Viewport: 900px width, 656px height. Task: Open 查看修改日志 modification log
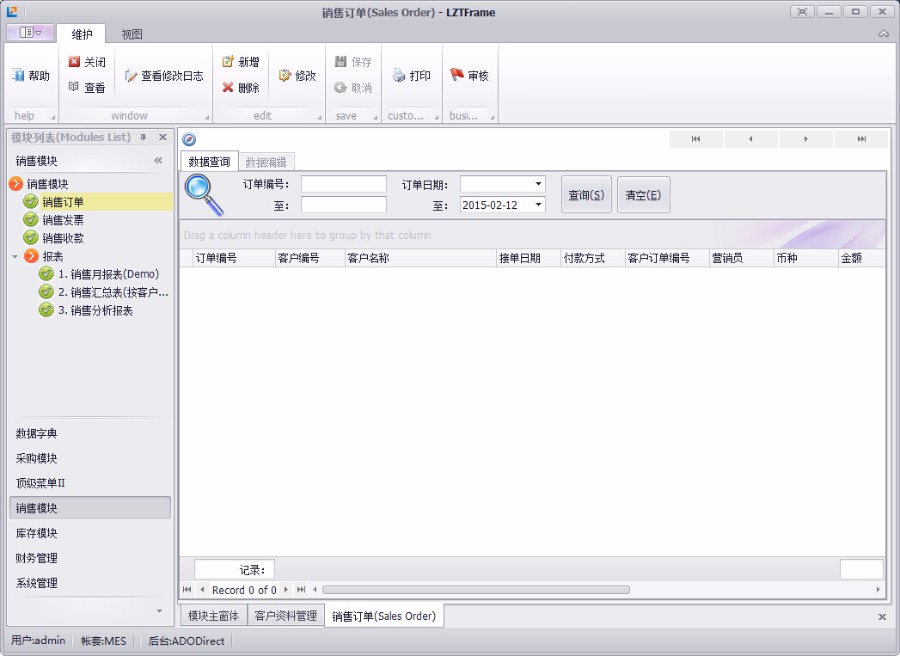coord(165,76)
